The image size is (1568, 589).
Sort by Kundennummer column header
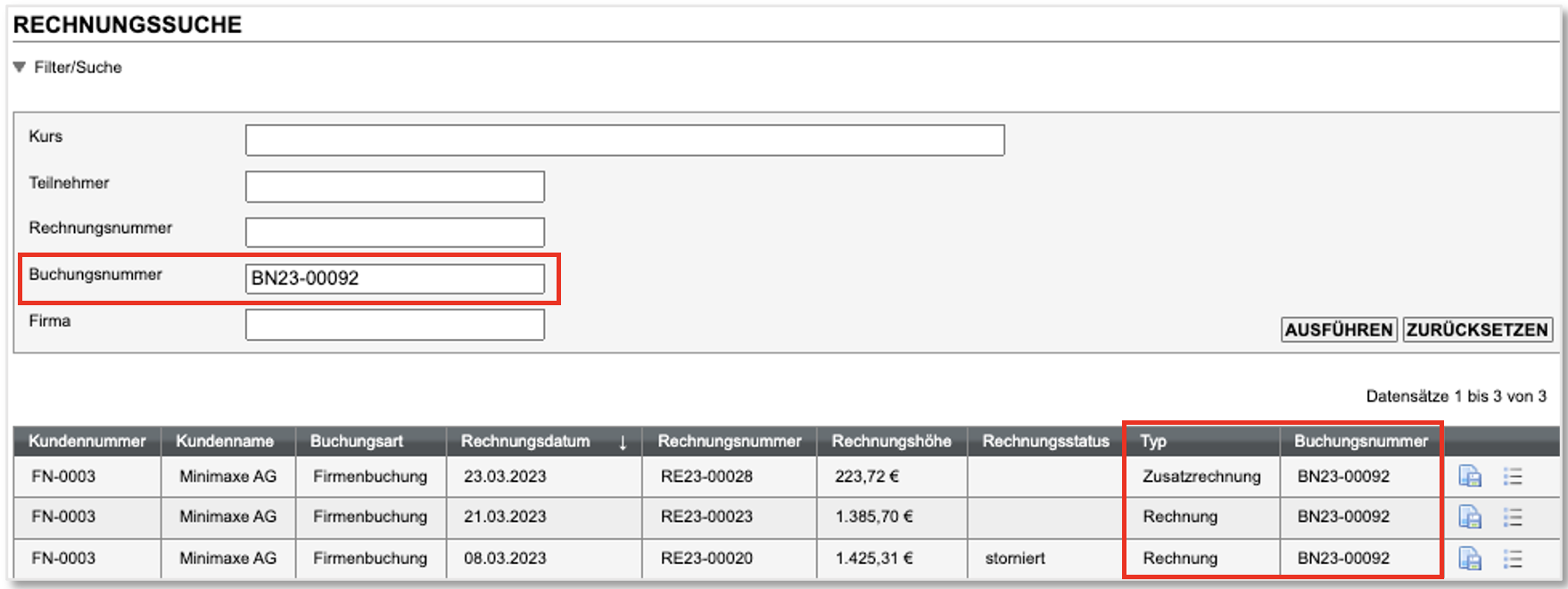click(87, 441)
